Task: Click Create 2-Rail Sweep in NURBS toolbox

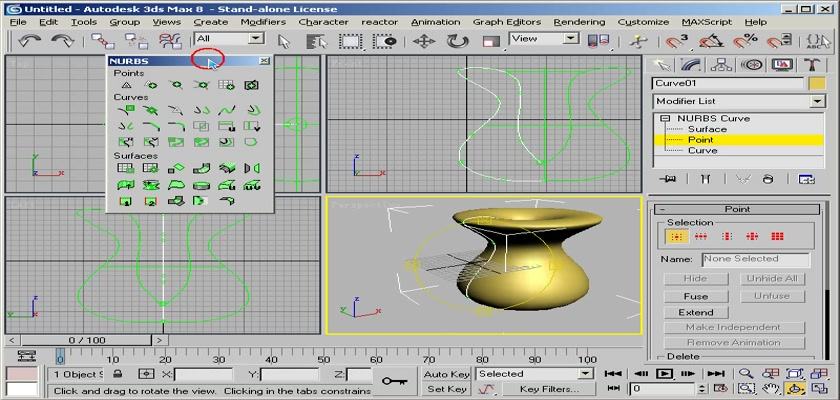Action: [x=151, y=201]
